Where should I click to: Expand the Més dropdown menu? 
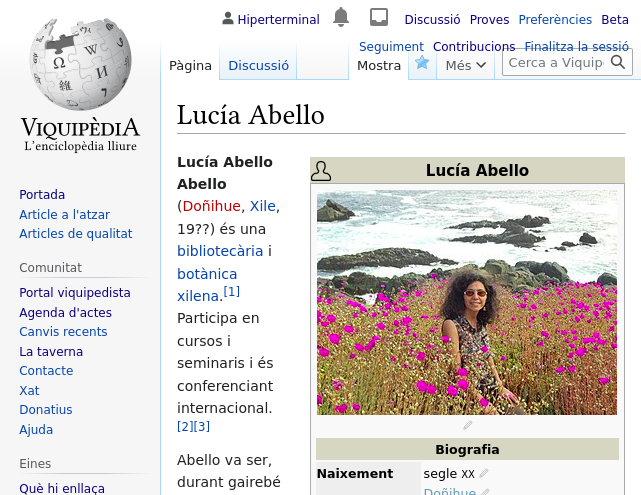pos(466,65)
